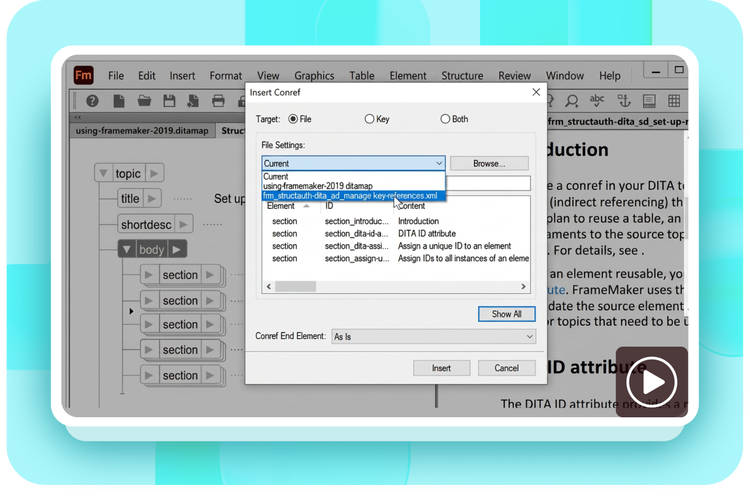Open the Graphics menu
Viewport: 750px width, 496px height.
(x=314, y=76)
